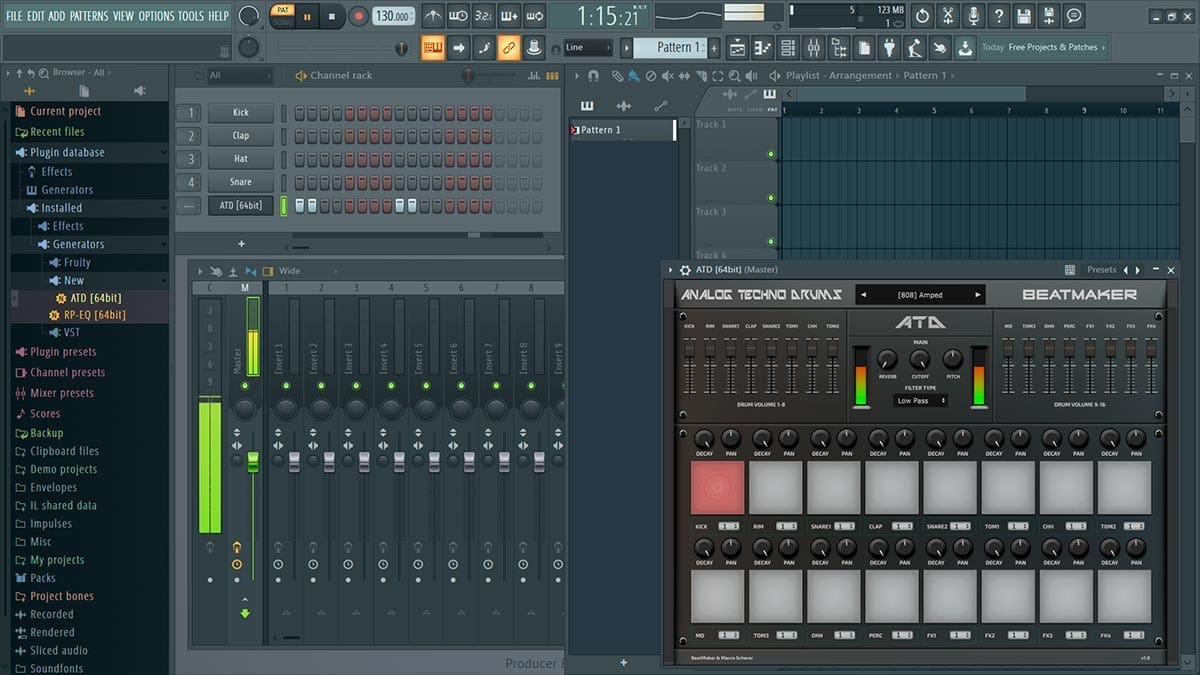Image resolution: width=1200 pixels, height=675 pixels.
Task: Click the ATD KICK drum volume slider
Action: coord(689,351)
